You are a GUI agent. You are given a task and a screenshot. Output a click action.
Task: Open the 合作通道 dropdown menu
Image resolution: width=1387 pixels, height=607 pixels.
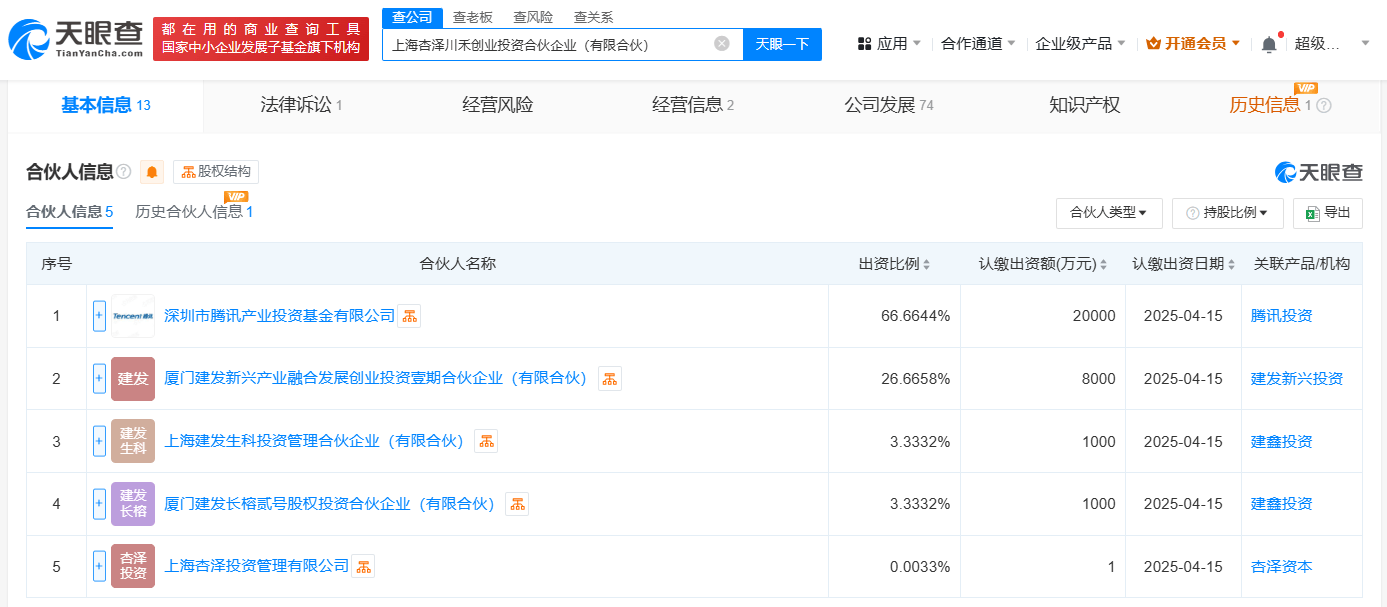pos(978,44)
